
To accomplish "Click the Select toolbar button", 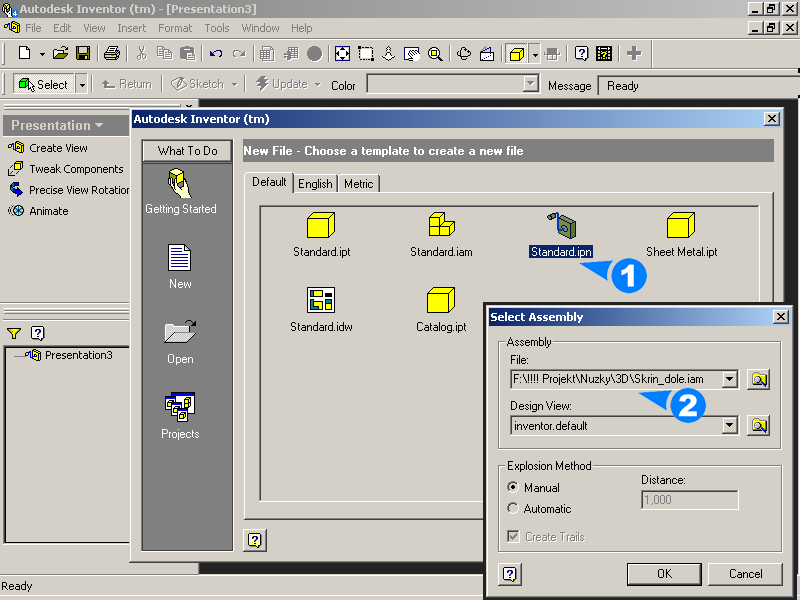I will (44, 84).
